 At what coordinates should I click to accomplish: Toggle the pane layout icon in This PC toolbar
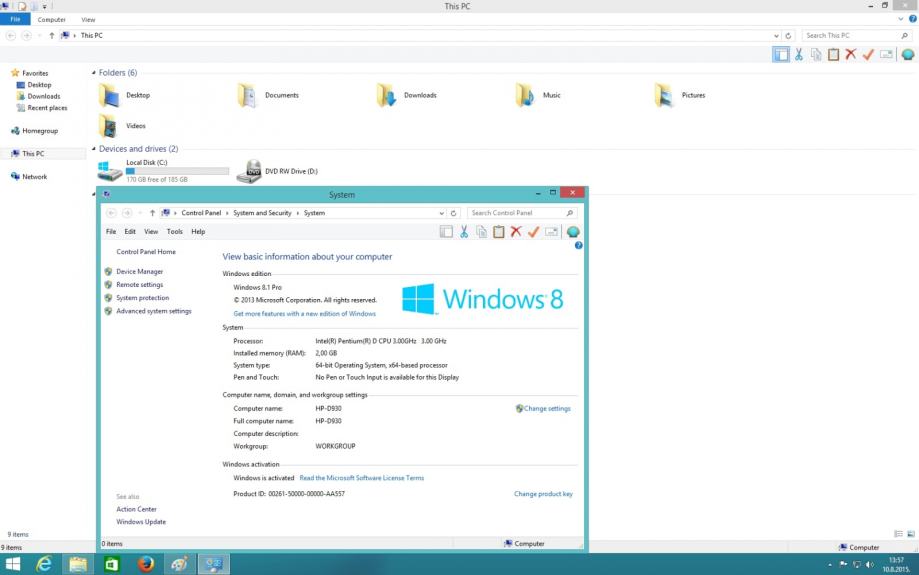pyautogui.click(x=781, y=55)
